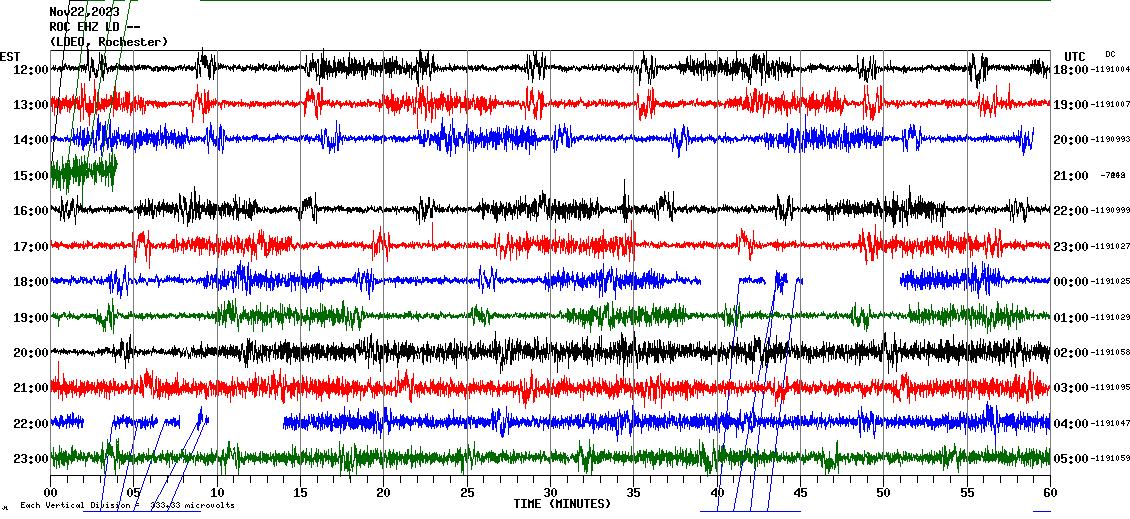This screenshot has width=1130, height=519.
Task: Click the 05:00 UTC row label
Action: coord(1070,459)
